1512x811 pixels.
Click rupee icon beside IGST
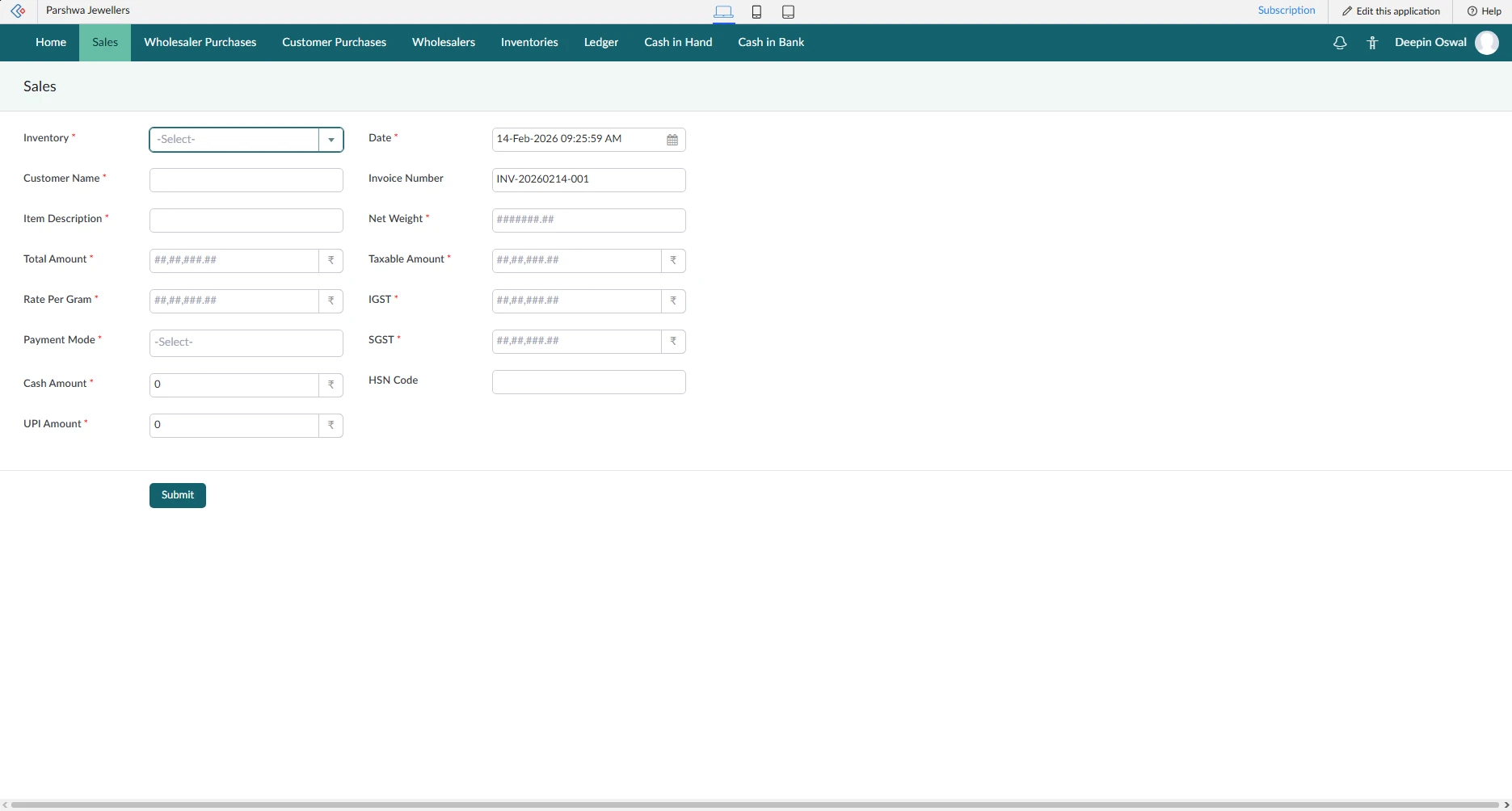point(673,301)
